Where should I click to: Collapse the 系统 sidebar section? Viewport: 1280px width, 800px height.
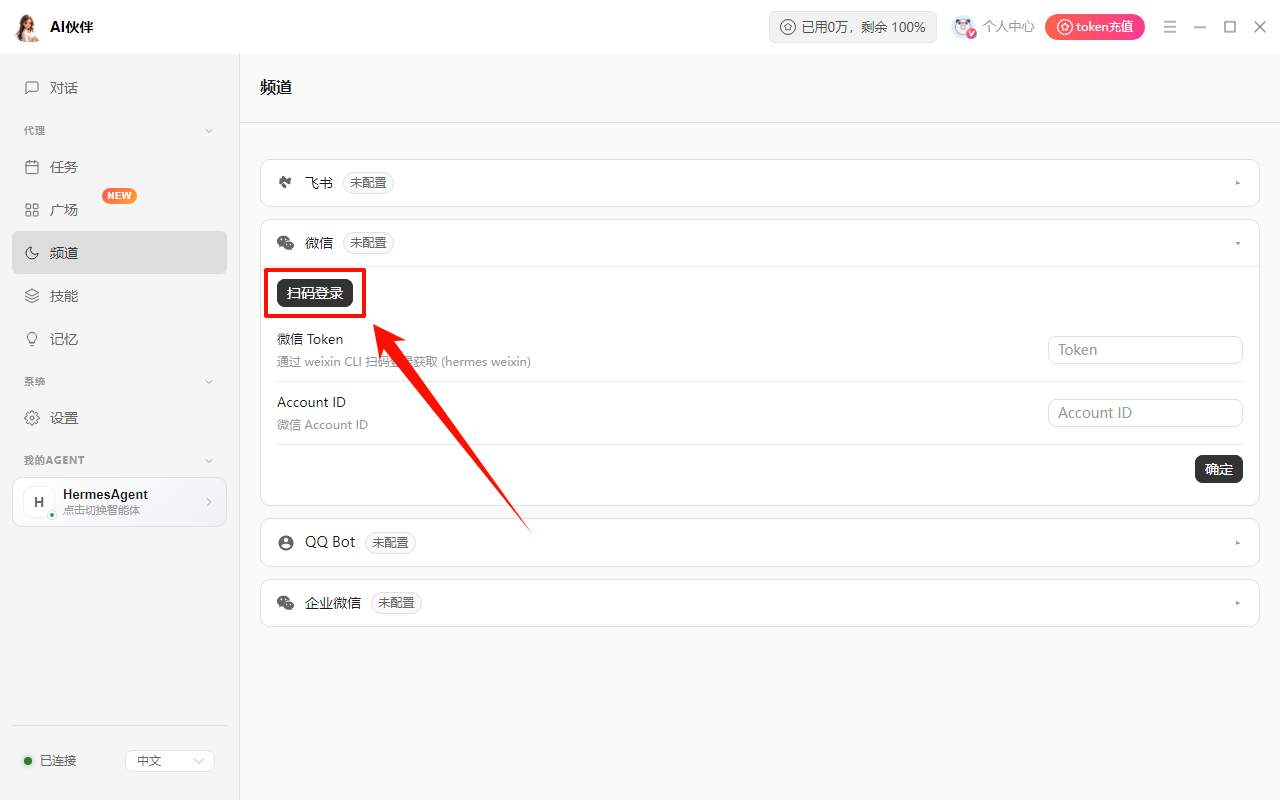click(x=209, y=382)
